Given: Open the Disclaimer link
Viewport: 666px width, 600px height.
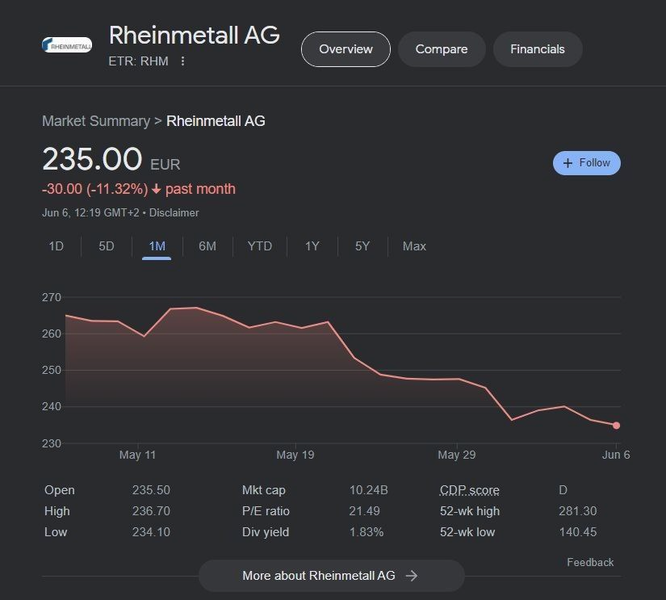Looking at the screenshot, I should (x=174, y=213).
